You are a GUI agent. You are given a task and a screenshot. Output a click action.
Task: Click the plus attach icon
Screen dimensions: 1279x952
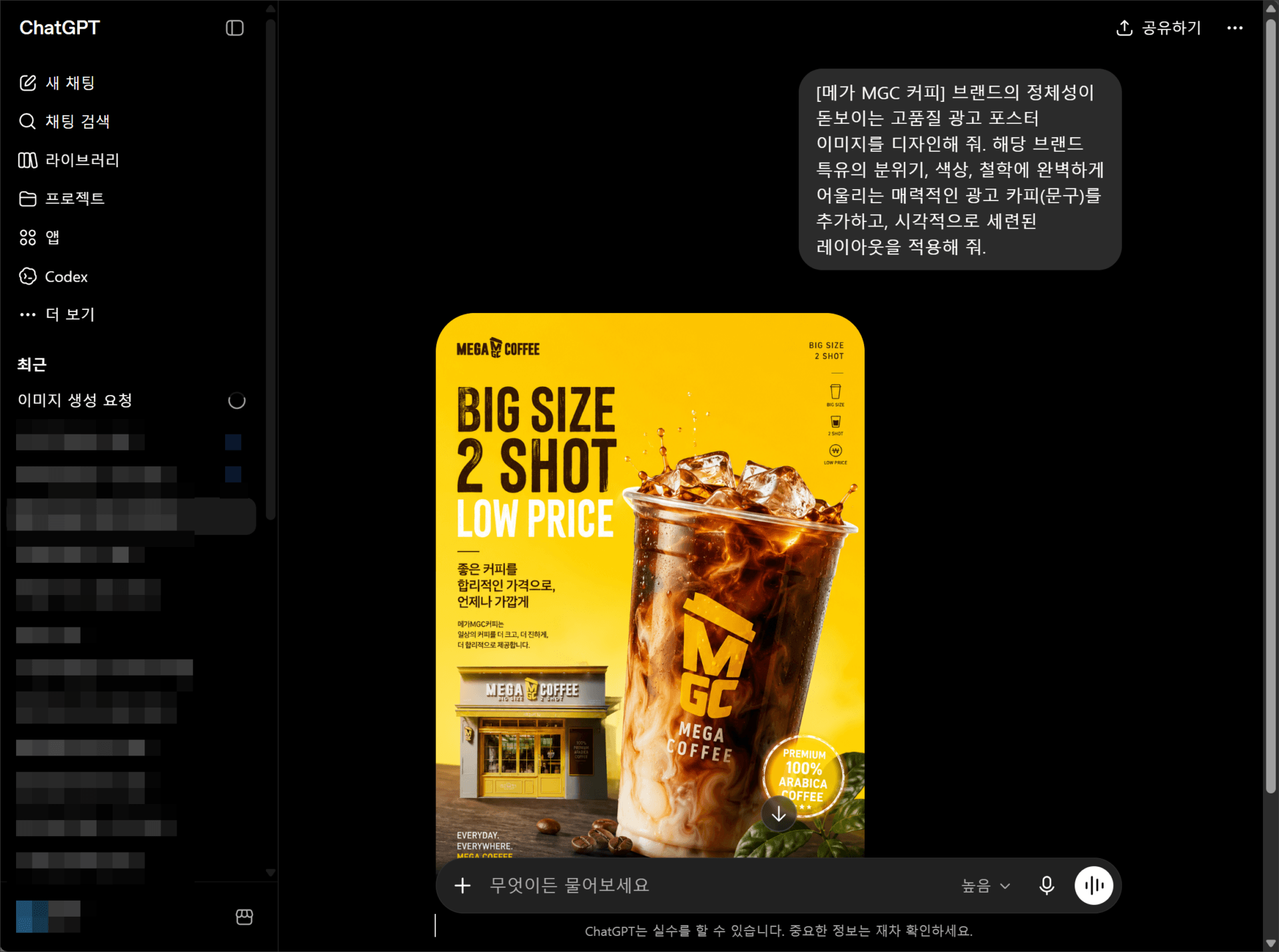(462, 885)
